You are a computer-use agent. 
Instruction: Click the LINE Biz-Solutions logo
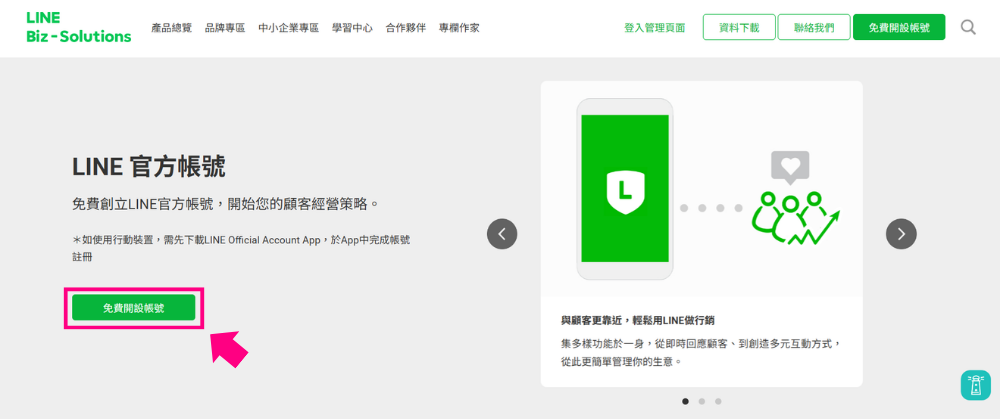coord(79,27)
